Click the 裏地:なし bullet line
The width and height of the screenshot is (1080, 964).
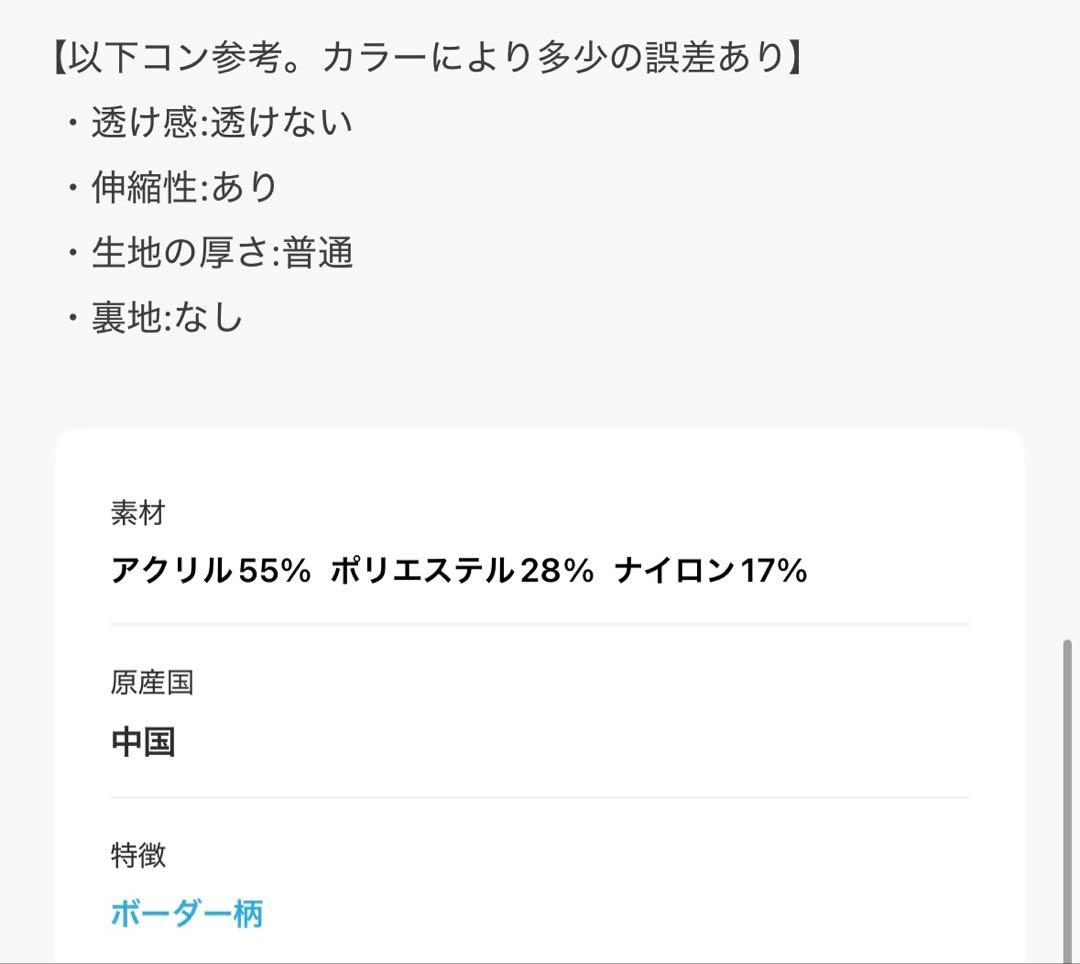(155, 317)
